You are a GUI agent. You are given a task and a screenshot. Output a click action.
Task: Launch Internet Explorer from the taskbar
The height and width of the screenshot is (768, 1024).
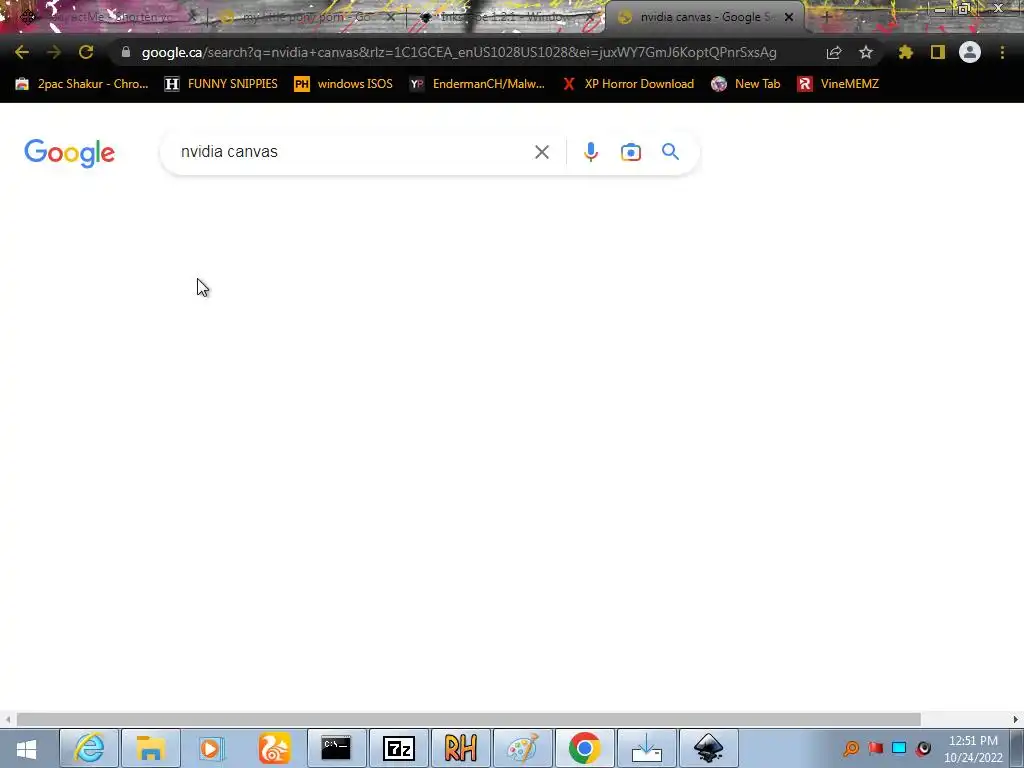[x=89, y=748]
